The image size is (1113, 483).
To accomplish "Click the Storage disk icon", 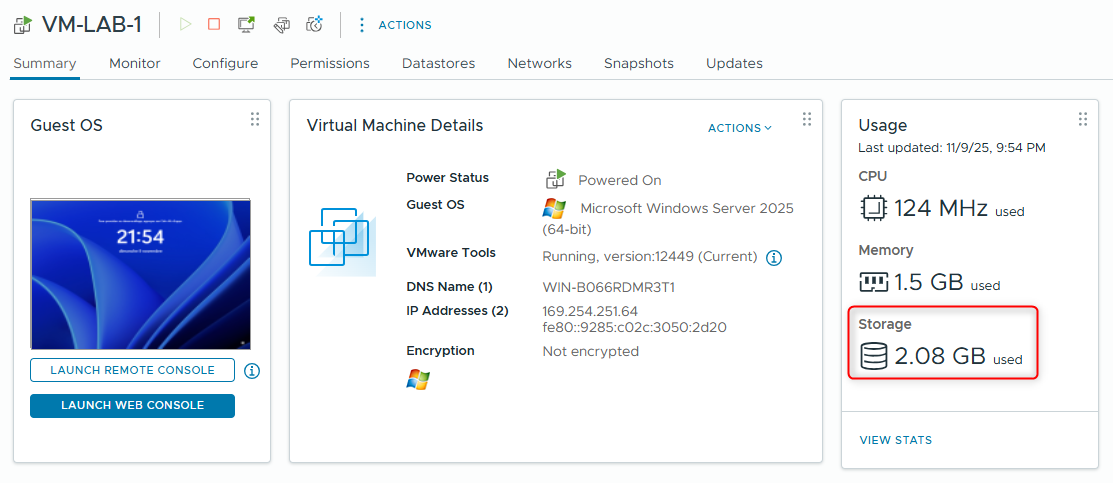I will click(874, 356).
